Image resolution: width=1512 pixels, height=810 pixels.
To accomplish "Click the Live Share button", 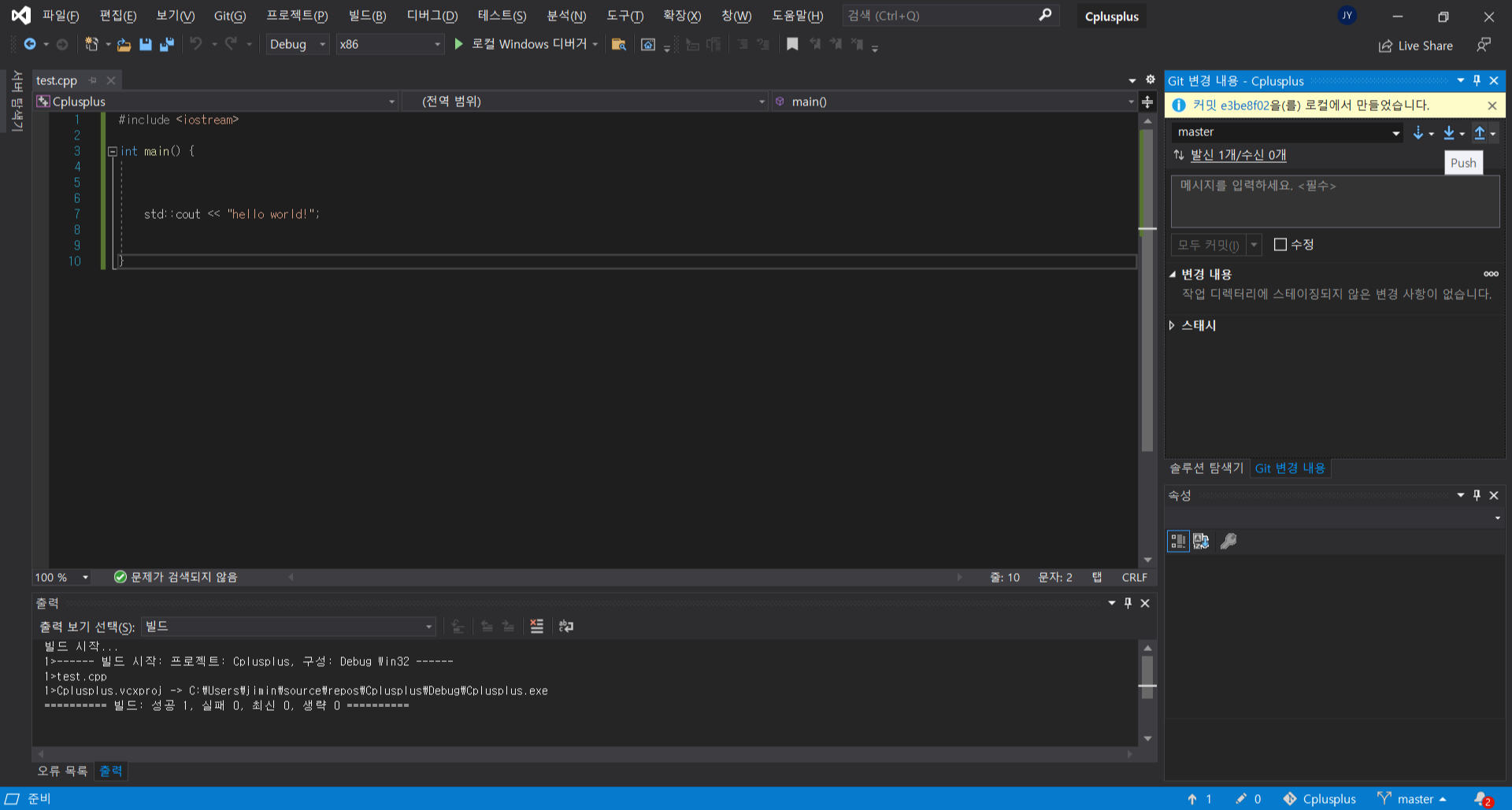I will coord(1416,46).
